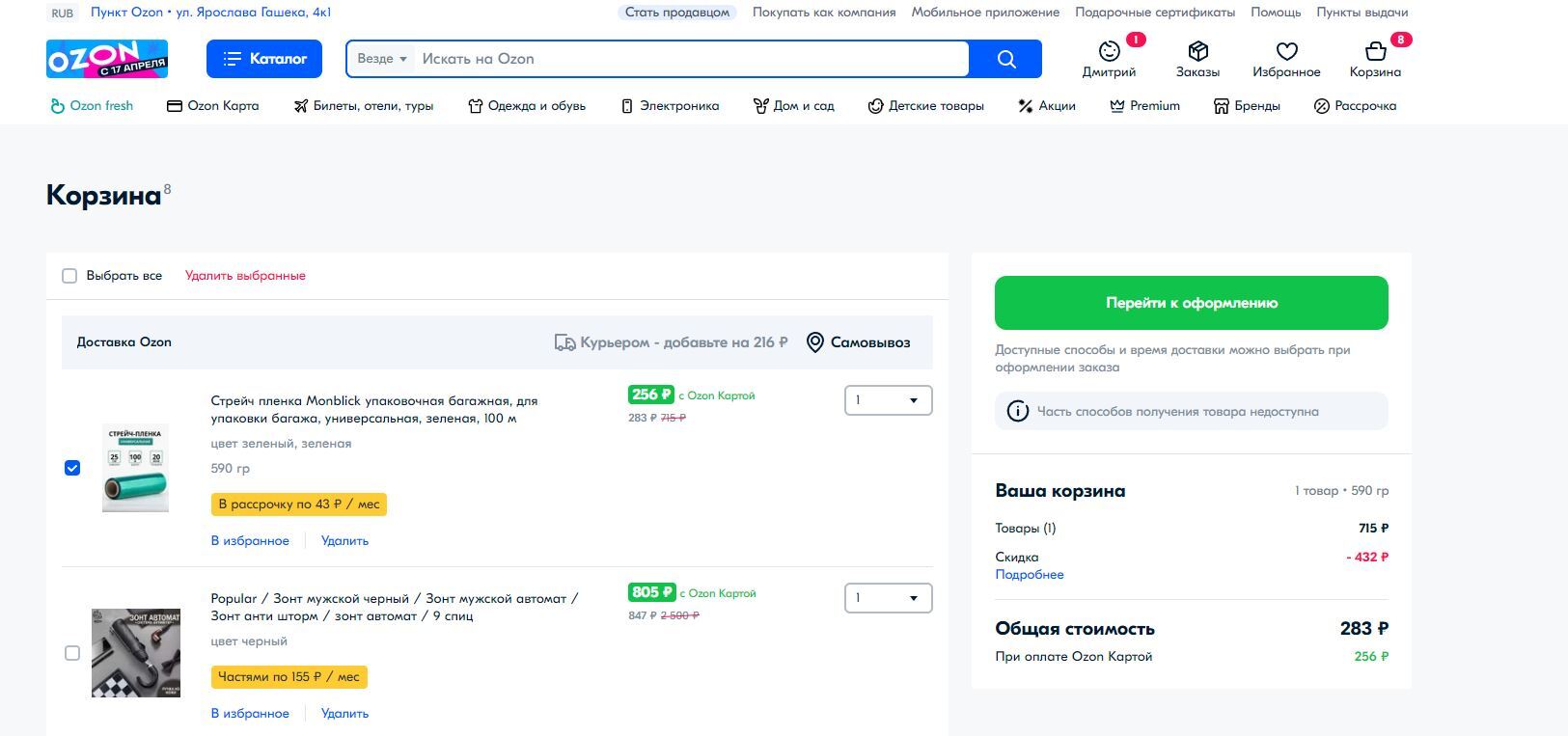Open Ozon Карта menu item
This screenshot has width=1568, height=736.
[x=213, y=106]
